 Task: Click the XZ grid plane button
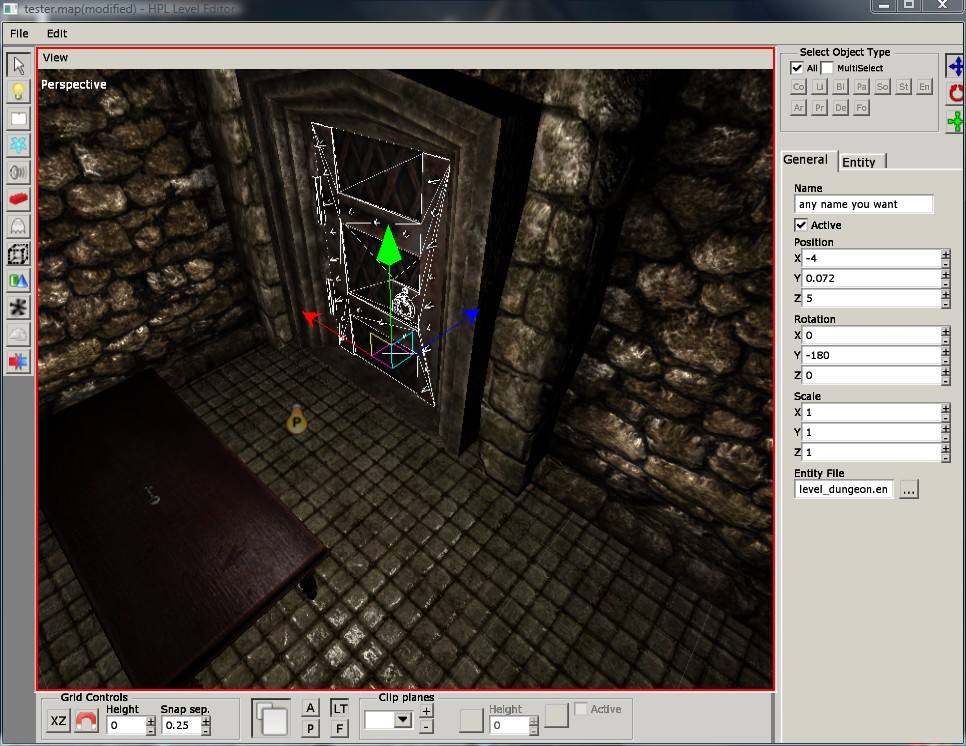click(x=59, y=721)
